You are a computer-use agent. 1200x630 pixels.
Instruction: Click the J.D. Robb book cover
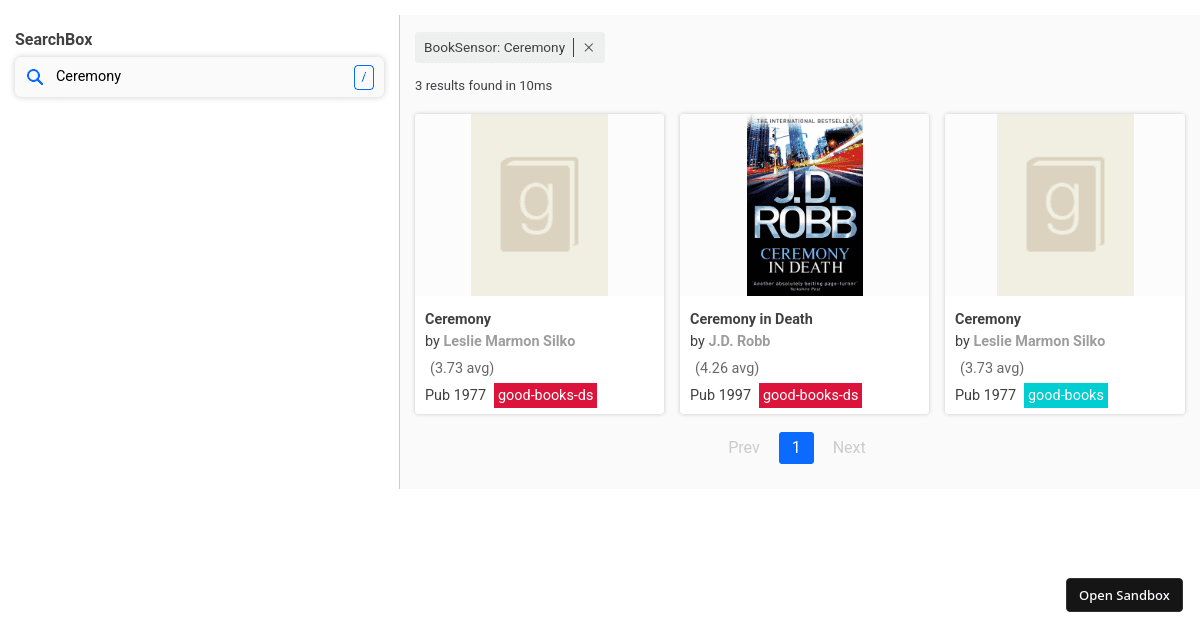804,204
